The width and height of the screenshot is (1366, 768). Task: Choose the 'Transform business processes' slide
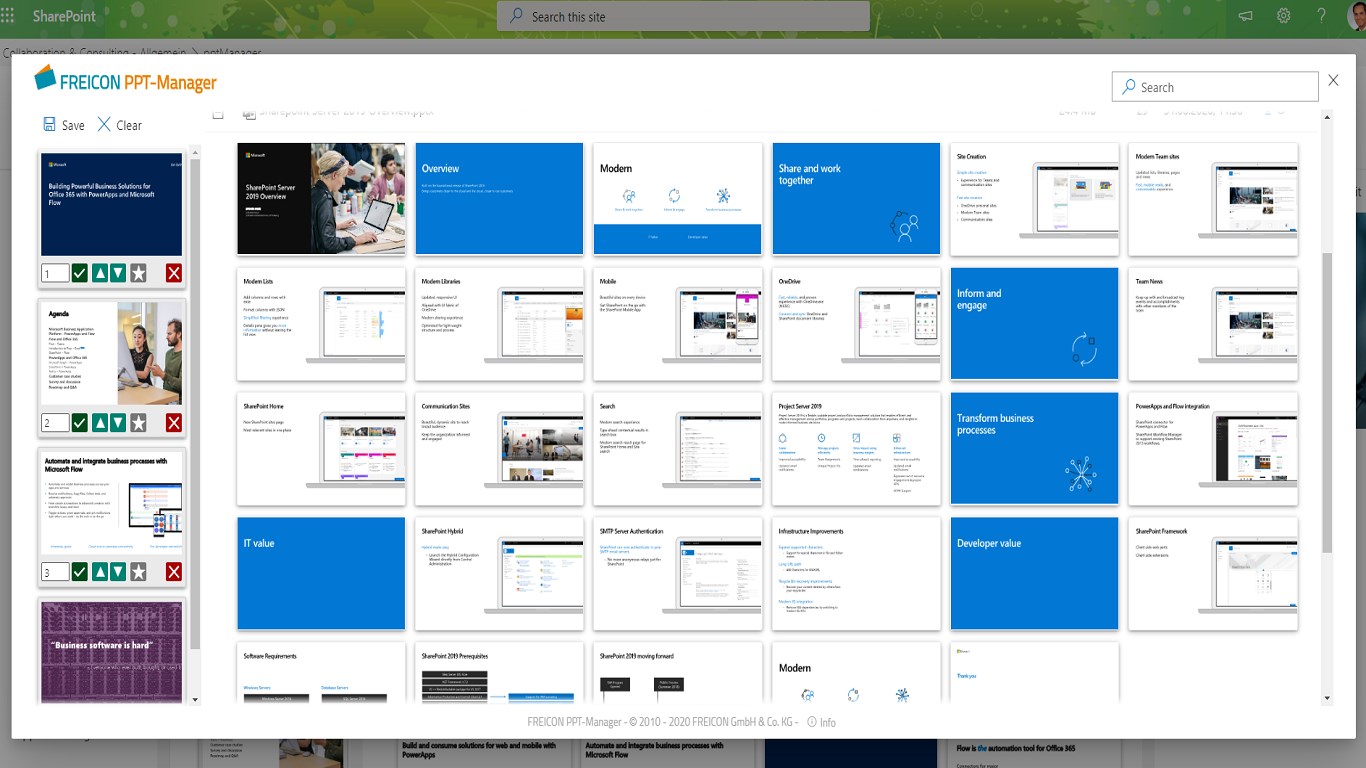click(1034, 449)
